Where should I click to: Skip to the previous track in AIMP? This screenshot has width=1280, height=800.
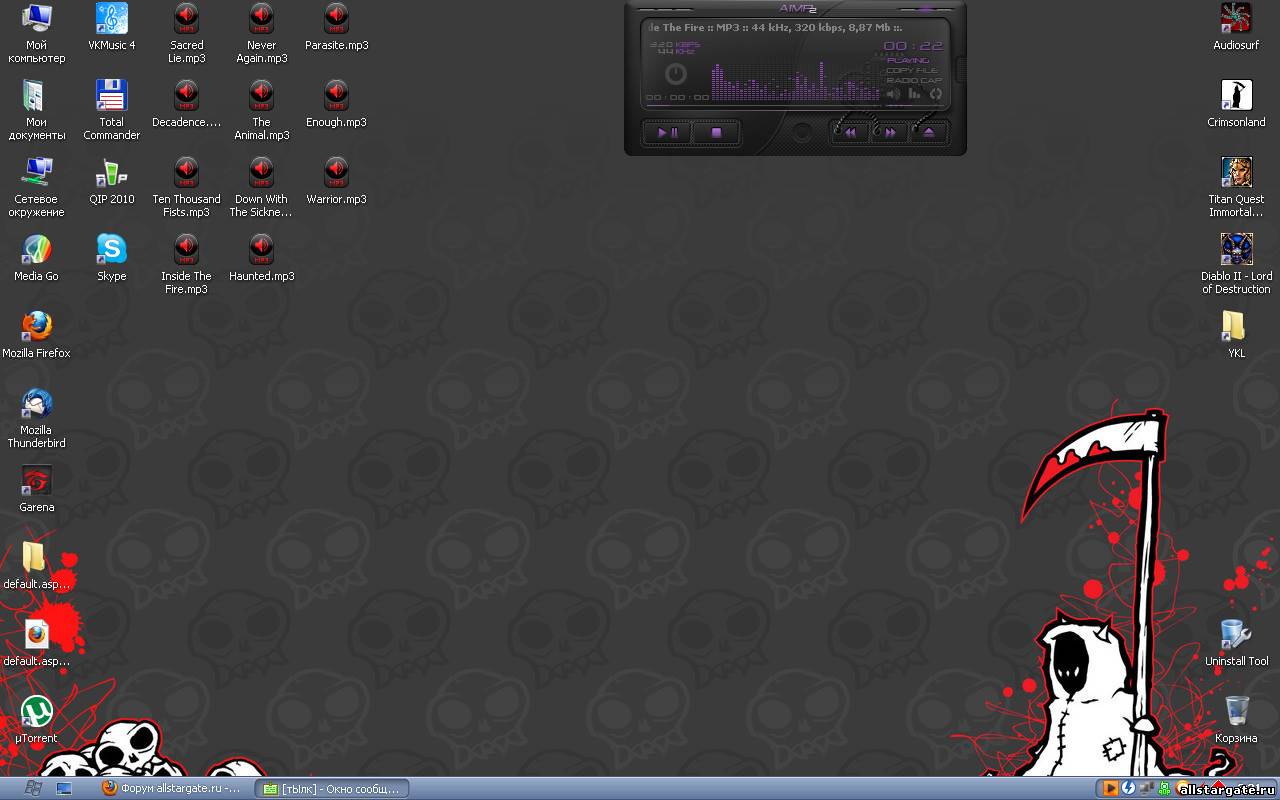tap(850, 132)
